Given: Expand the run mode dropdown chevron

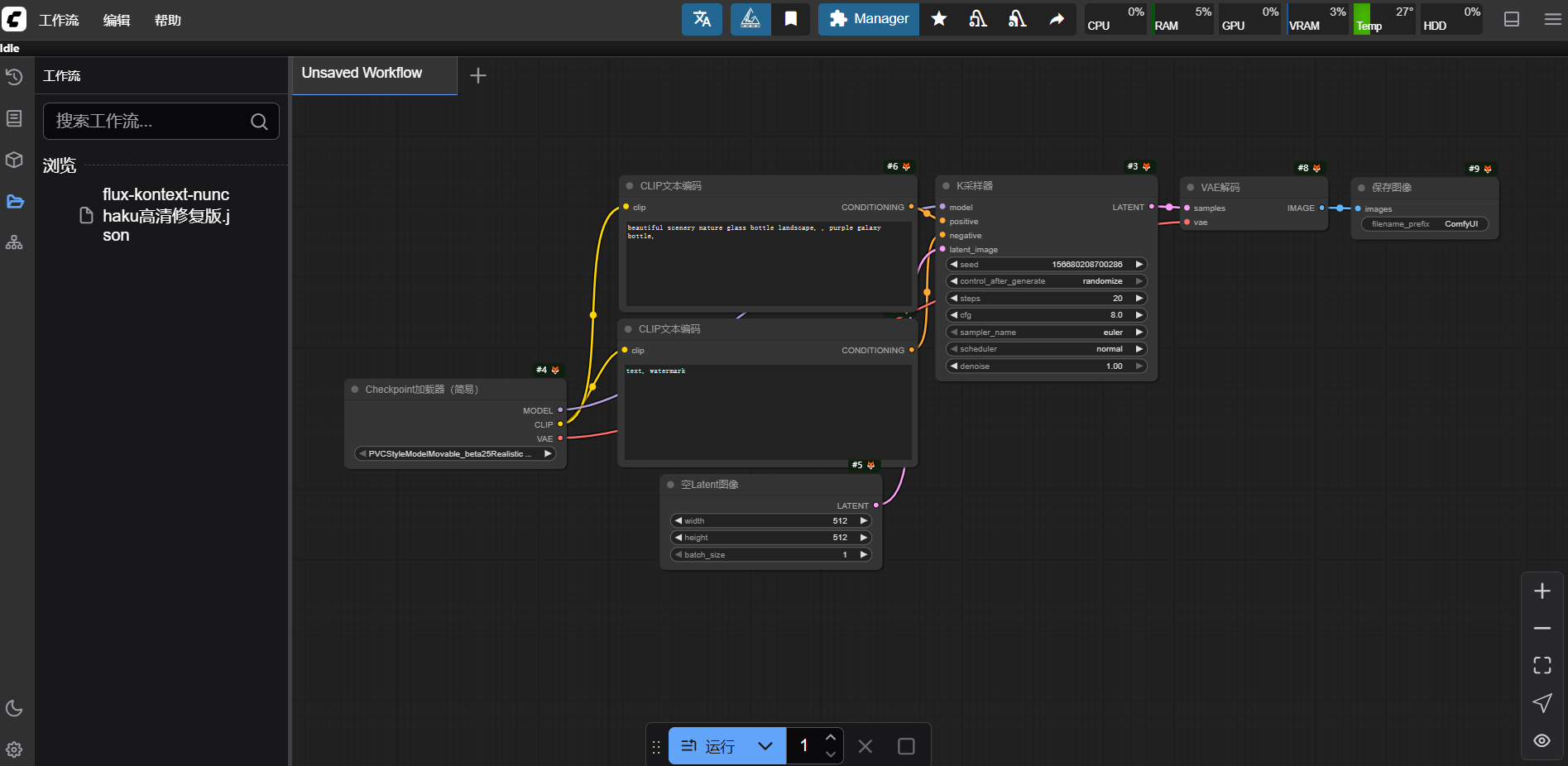Looking at the screenshot, I should [765, 746].
